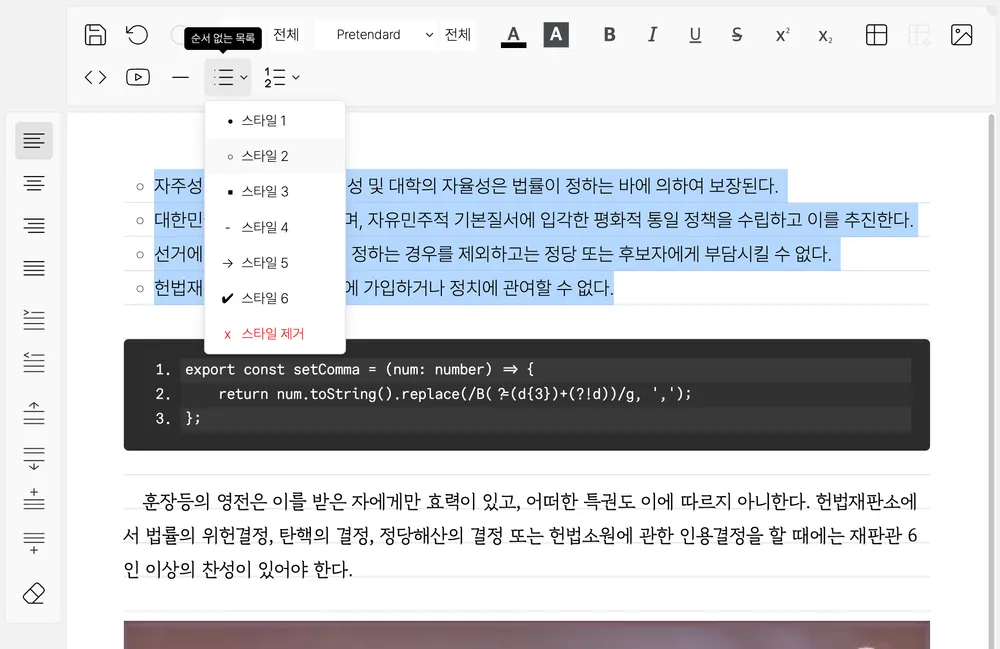Open the ordered list style dropdown
This screenshot has width=1000, height=649.
(281, 77)
